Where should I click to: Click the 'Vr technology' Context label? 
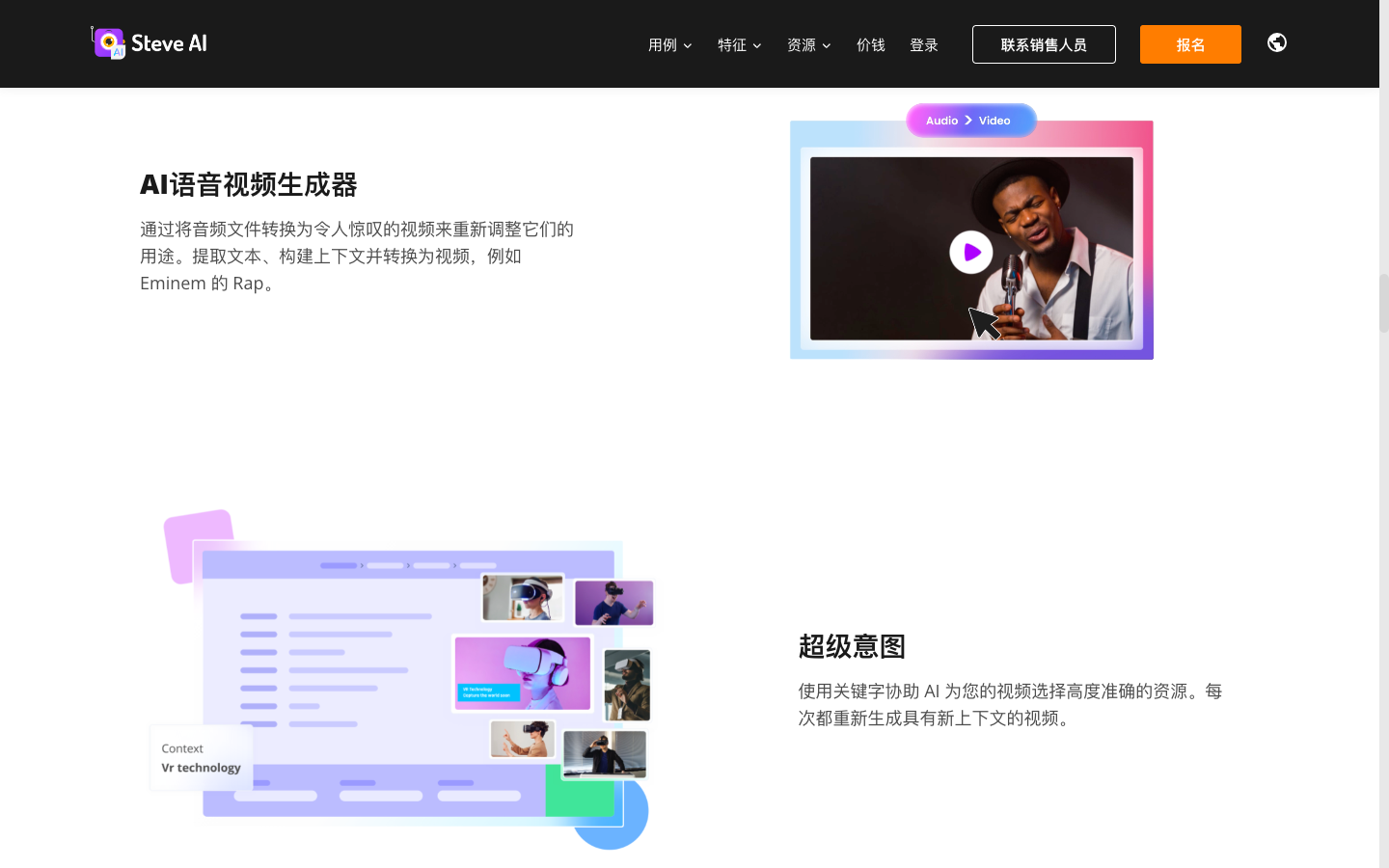[x=201, y=758]
